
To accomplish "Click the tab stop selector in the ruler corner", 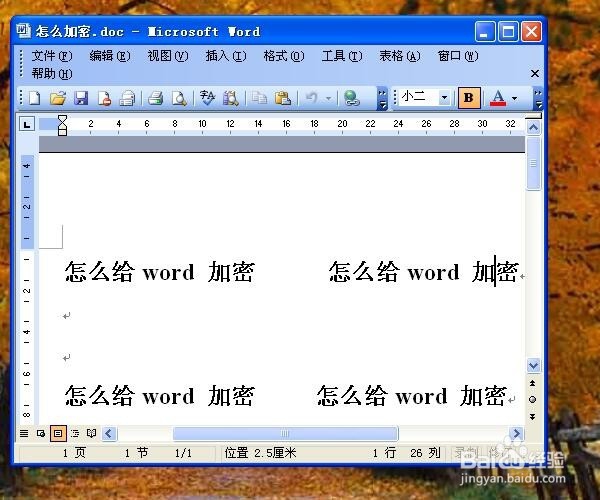I will point(27,124).
